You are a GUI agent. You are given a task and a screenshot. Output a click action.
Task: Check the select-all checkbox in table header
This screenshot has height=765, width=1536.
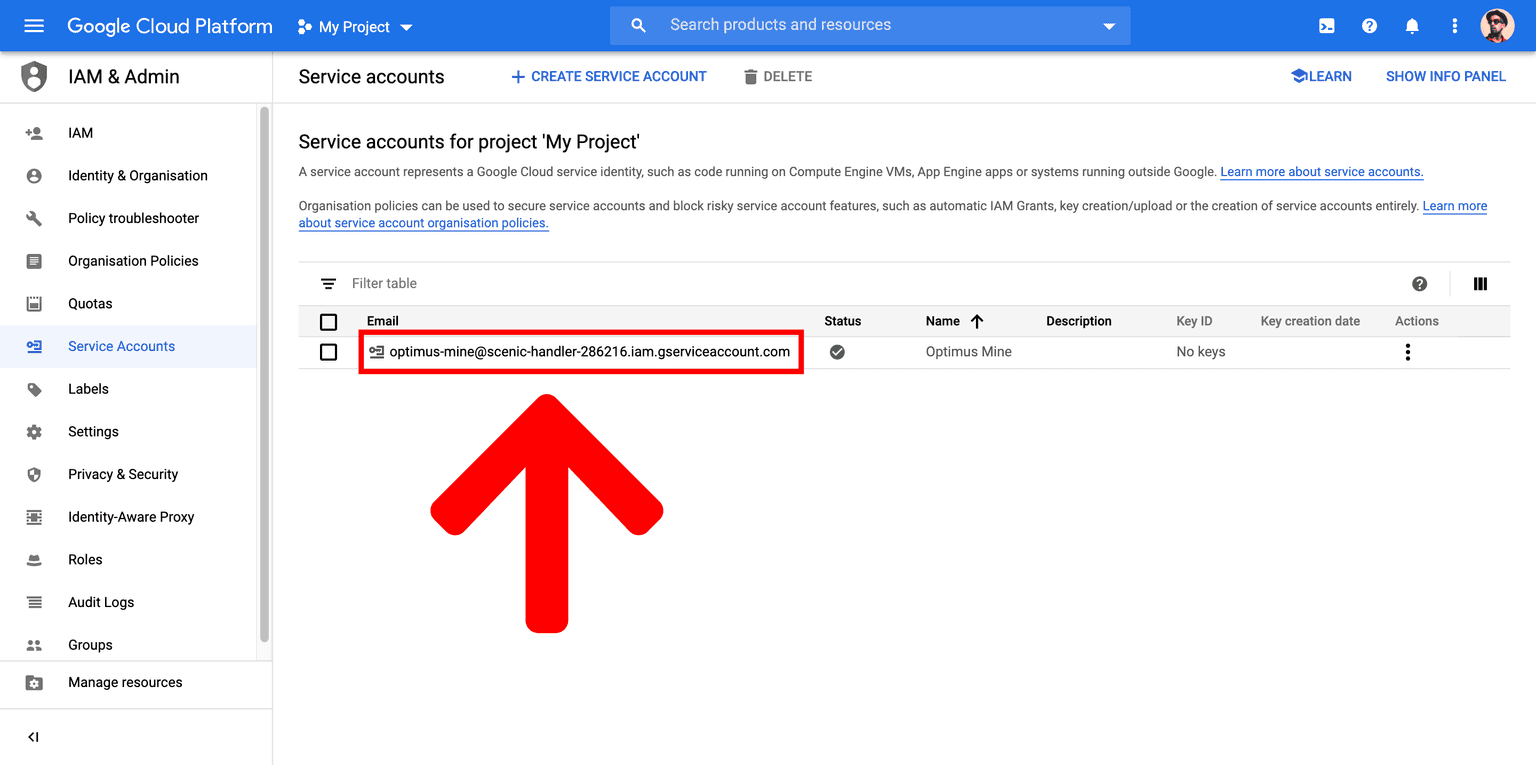[328, 321]
